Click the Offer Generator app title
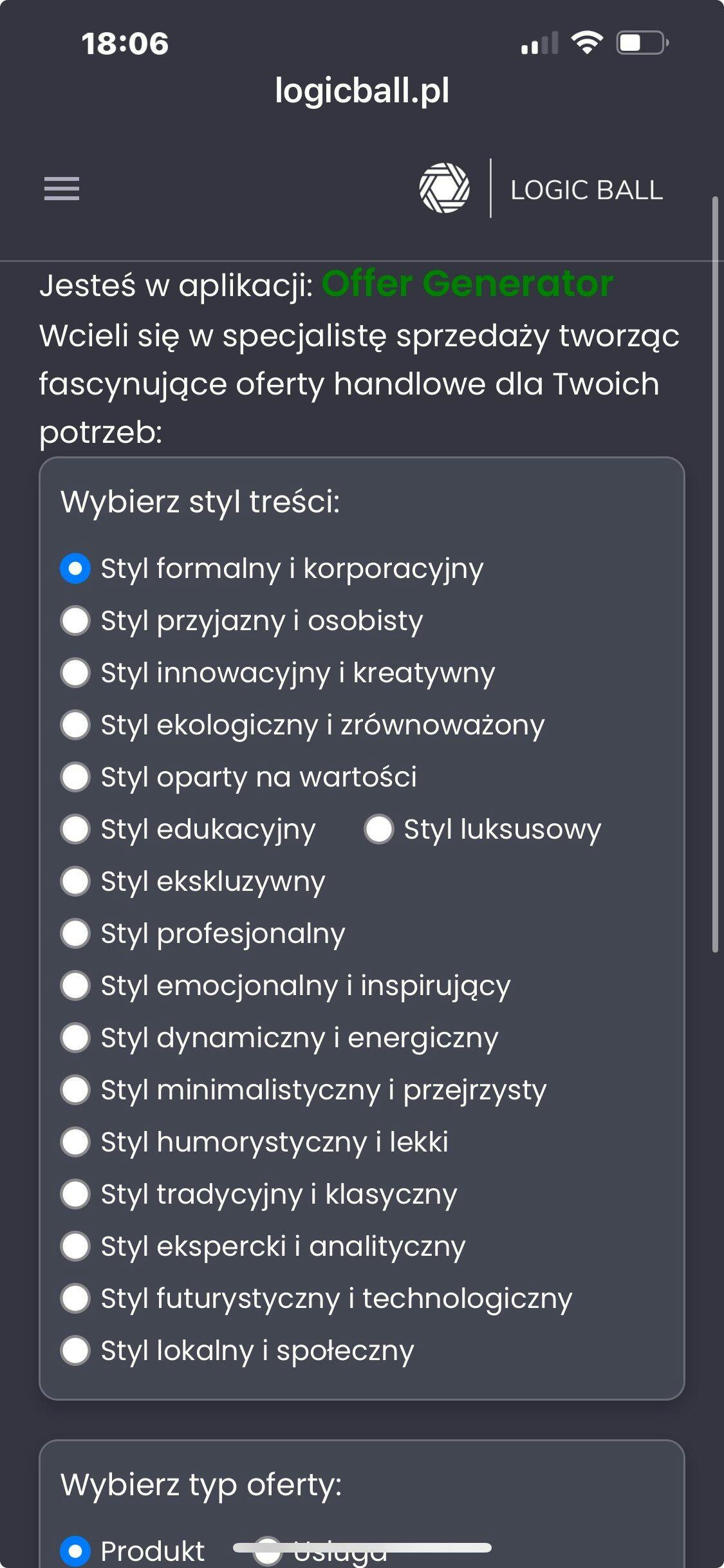This screenshot has height=1568, width=724. tap(467, 284)
